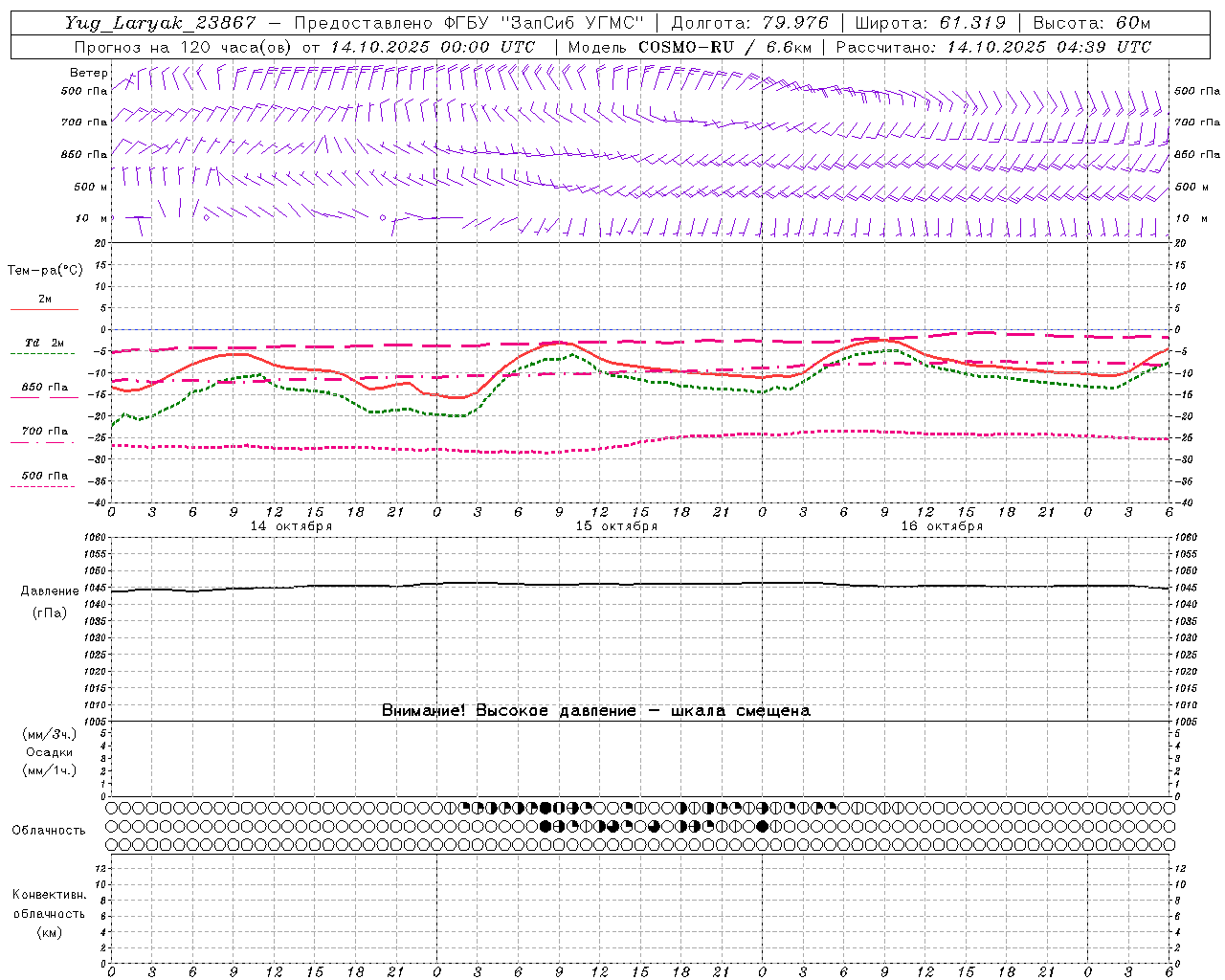
Task: Select the 15 октября date label
Action: [616, 526]
